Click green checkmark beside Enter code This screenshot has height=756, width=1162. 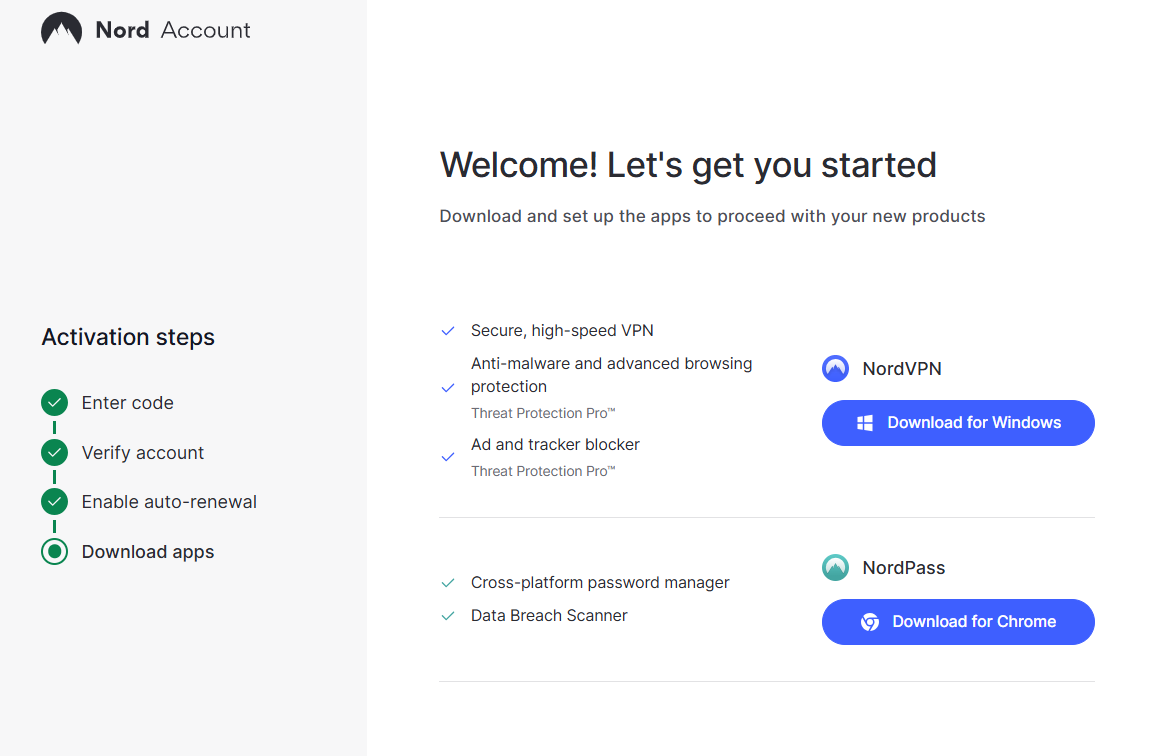(x=54, y=403)
